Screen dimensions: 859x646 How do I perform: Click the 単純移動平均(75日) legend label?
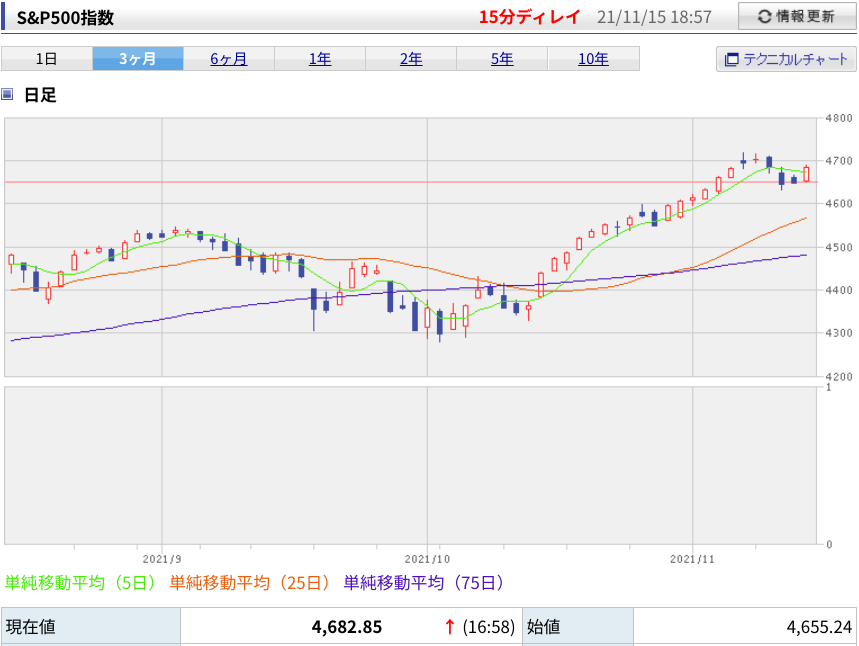(423, 582)
